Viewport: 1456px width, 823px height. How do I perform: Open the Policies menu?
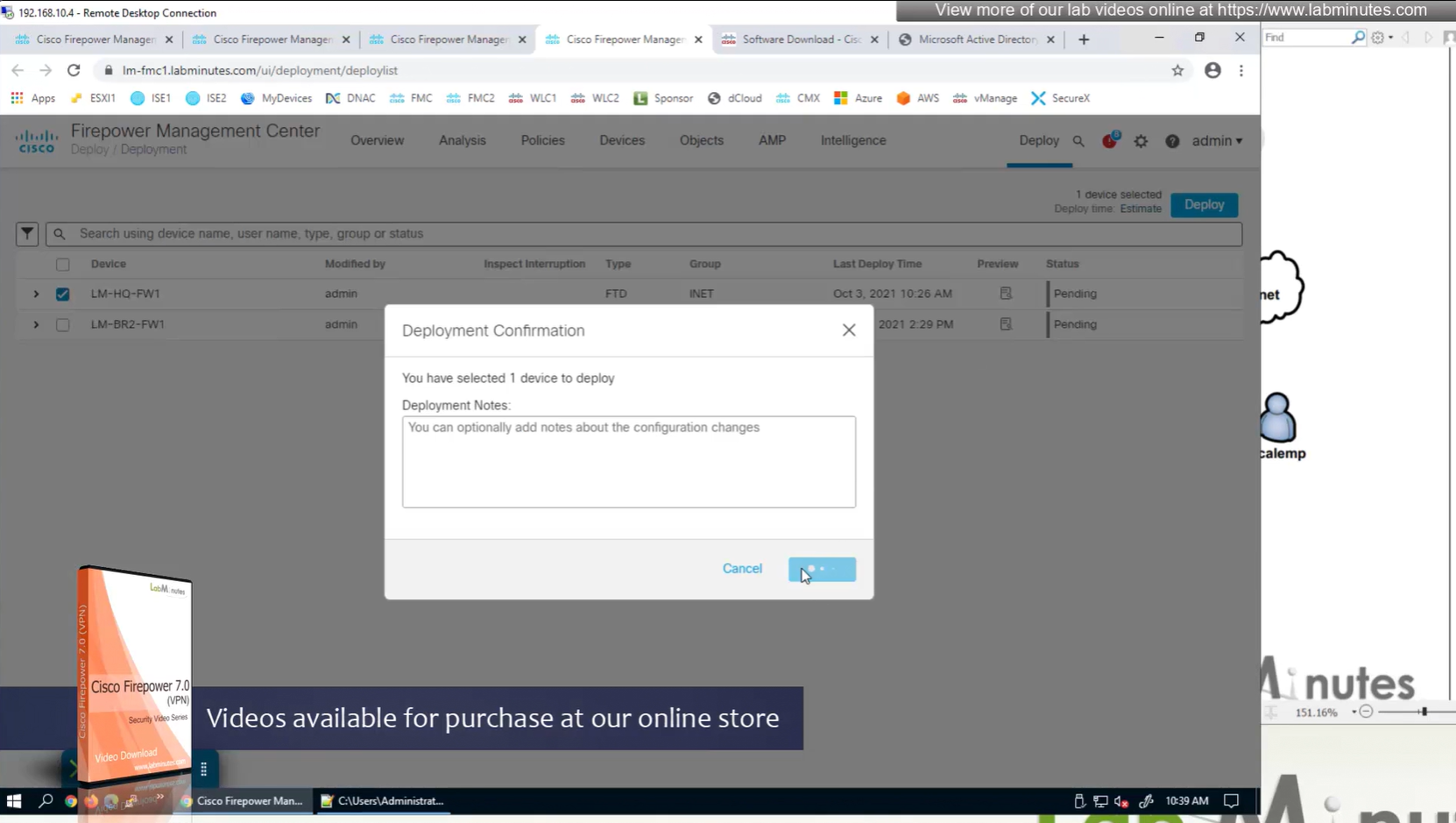point(542,140)
